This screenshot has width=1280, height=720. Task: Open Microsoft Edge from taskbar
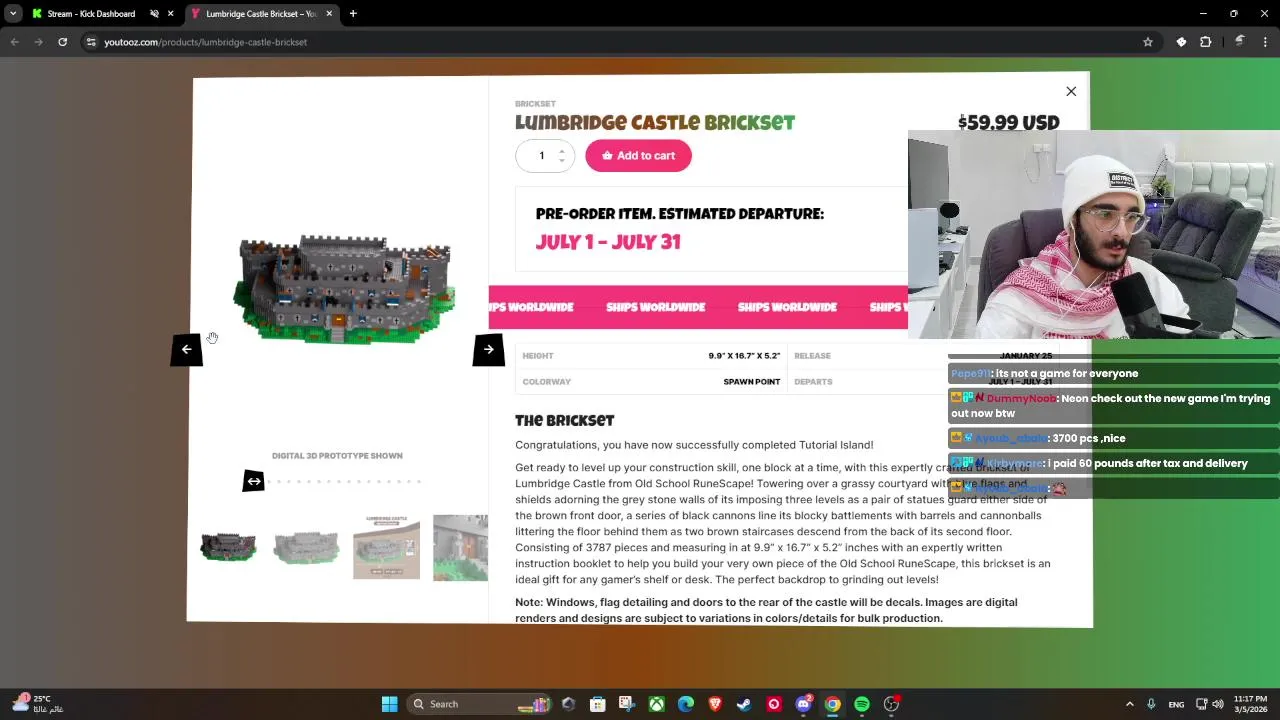click(685, 704)
